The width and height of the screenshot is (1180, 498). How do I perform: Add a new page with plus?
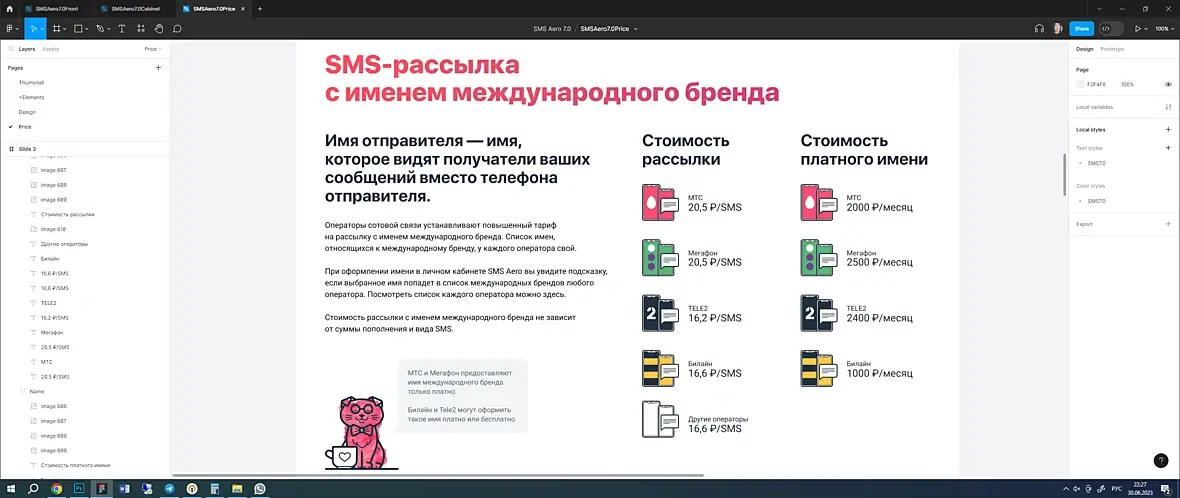(x=158, y=68)
